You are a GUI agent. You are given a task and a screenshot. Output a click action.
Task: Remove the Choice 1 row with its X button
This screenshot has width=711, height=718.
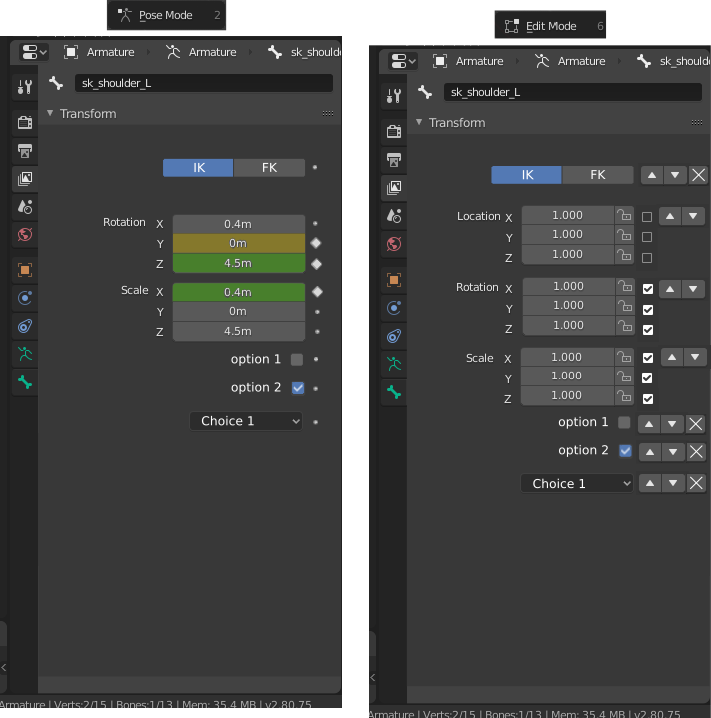point(696,483)
